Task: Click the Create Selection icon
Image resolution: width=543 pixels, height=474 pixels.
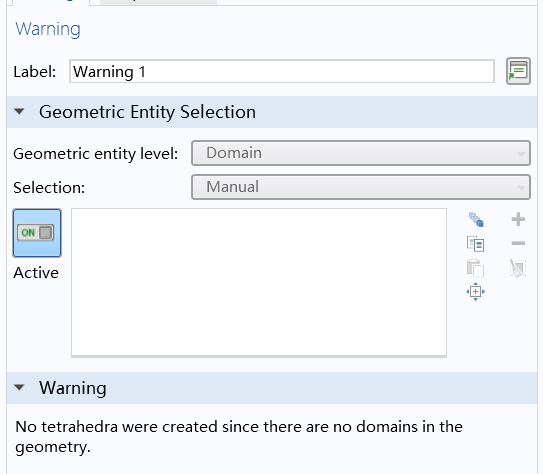Action: pos(476,220)
